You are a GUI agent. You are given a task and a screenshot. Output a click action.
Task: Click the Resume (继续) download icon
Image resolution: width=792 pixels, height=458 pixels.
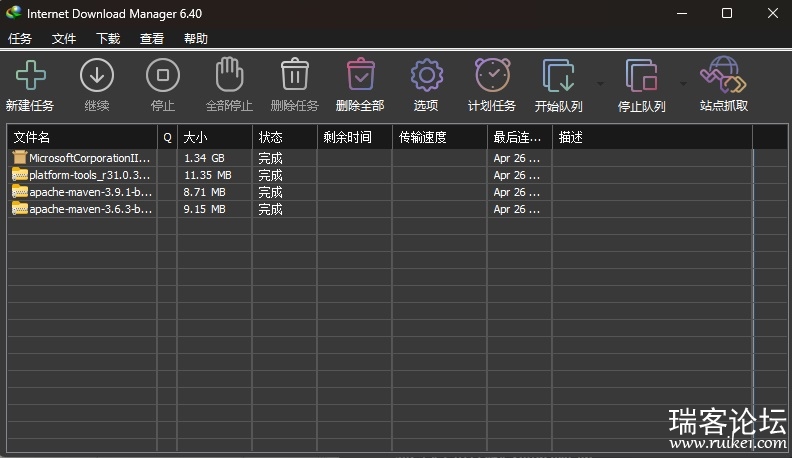[x=96, y=75]
